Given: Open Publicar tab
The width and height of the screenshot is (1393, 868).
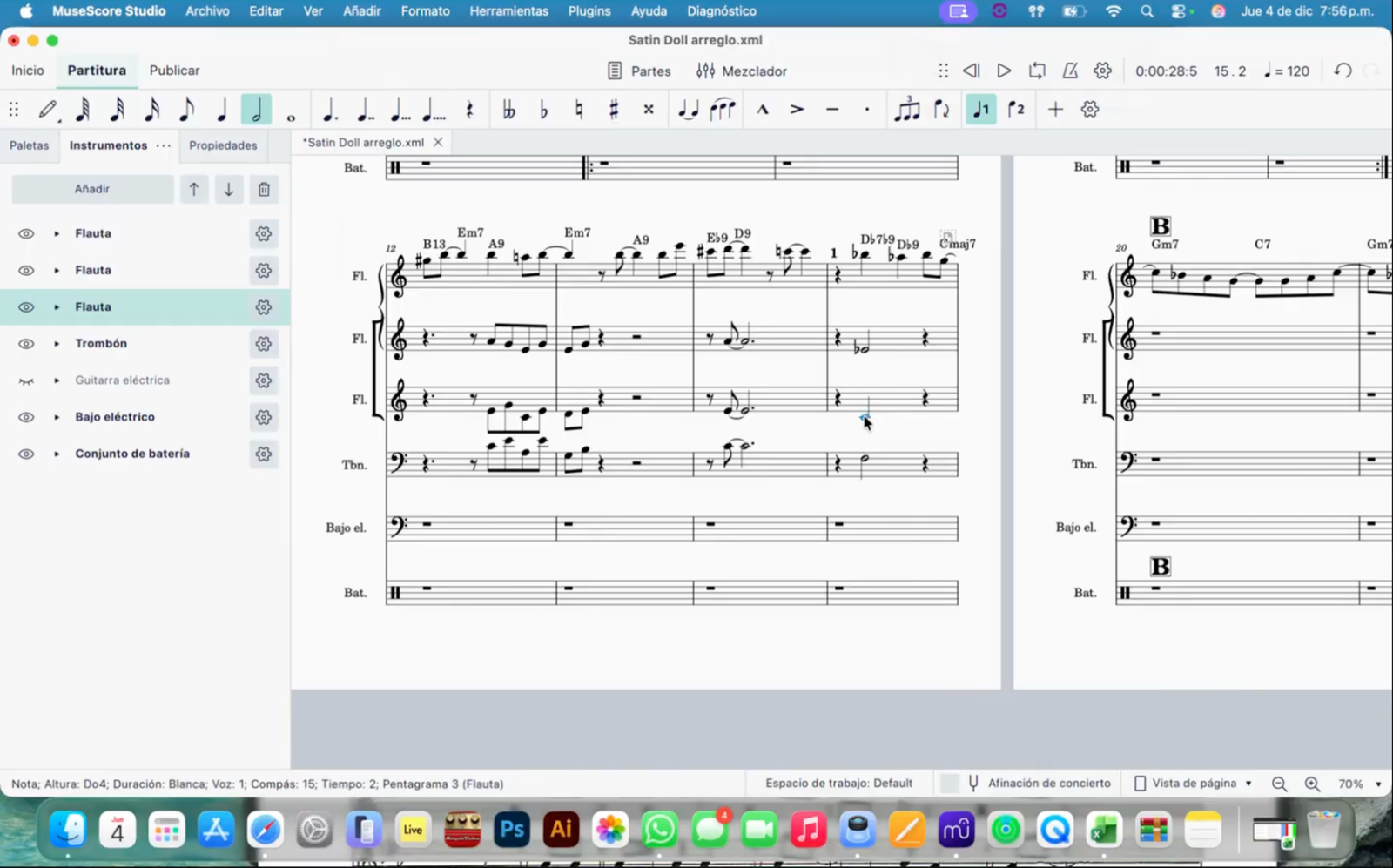Looking at the screenshot, I should click(x=174, y=71).
